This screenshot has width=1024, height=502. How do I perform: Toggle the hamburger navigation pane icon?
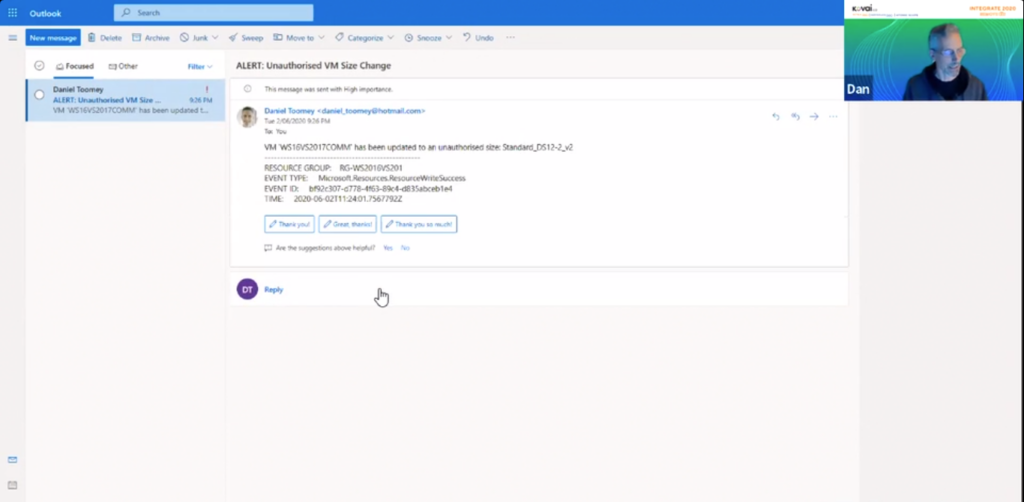pos(13,38)
